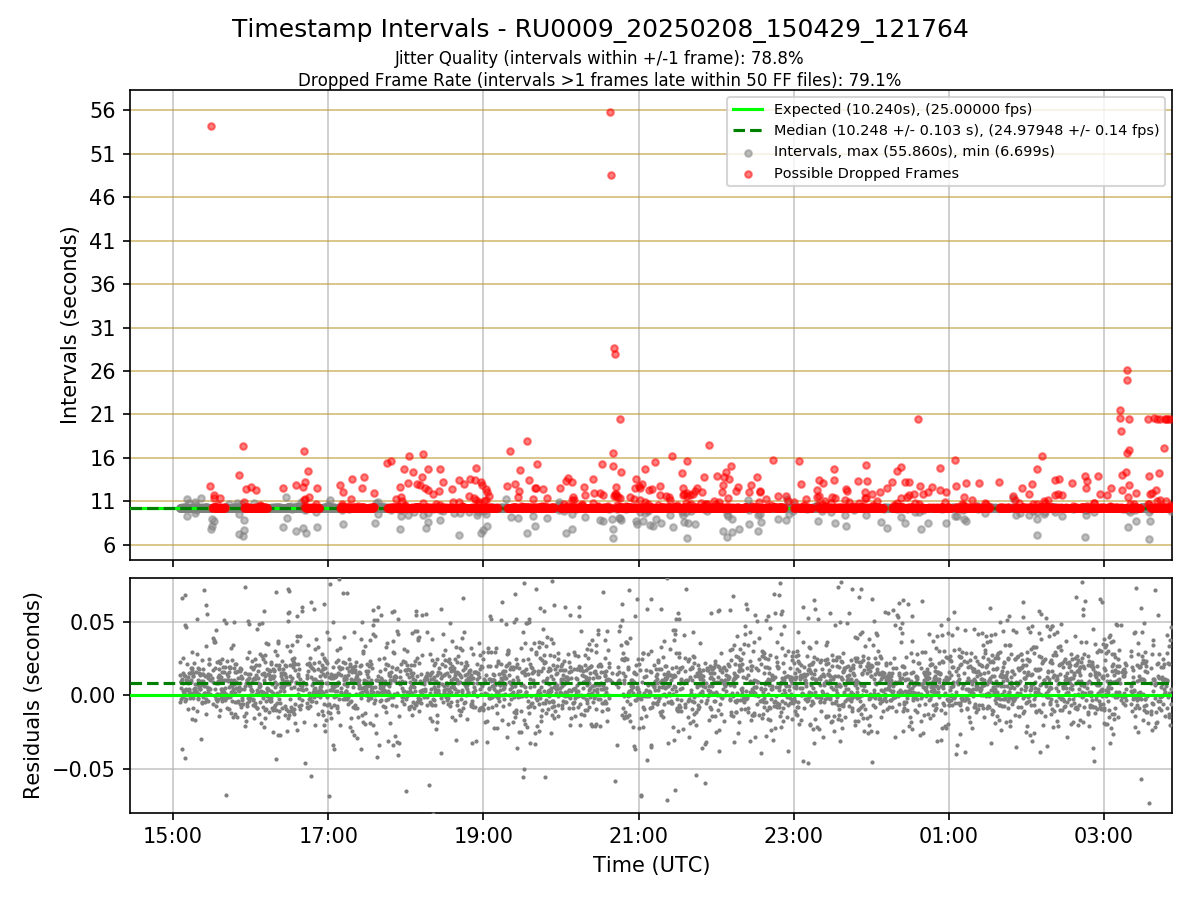This screenshot has width=1200, height=900.
Task: Click the plot title 'Timestamp Intervals - RU0009_20250208_150429_121764'
Action: [600, 29]
